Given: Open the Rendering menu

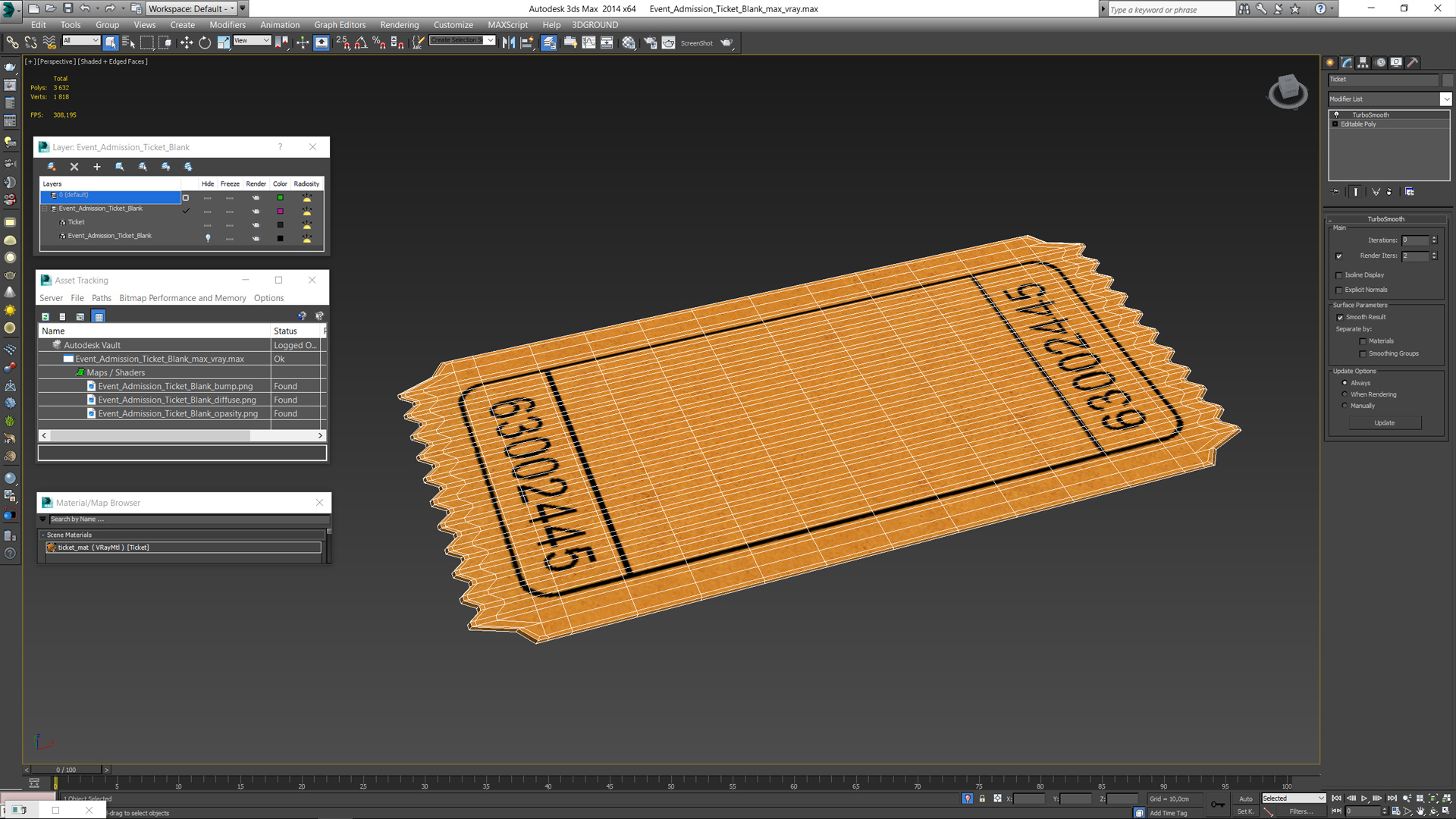Looking at the screenshot, I should tap(399, 25).
